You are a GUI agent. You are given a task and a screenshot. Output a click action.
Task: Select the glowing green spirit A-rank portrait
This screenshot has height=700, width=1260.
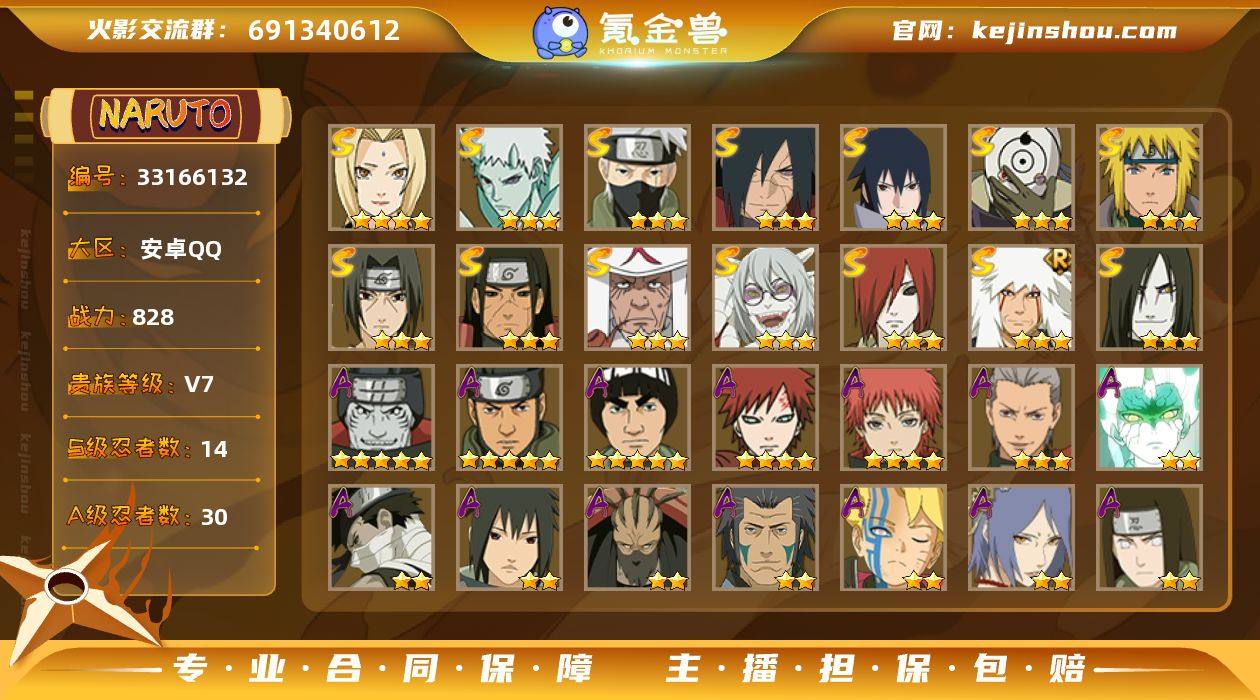(1149, 418)
